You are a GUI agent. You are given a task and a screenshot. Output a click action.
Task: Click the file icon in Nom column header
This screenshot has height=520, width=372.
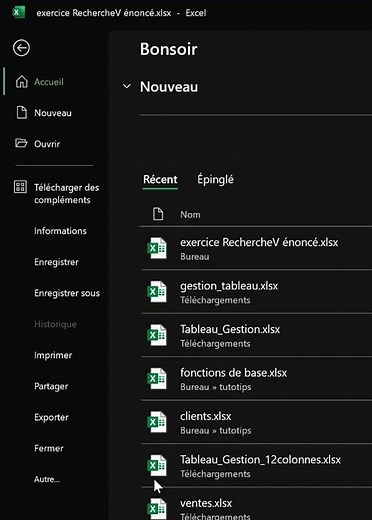[x=158, y=214]
